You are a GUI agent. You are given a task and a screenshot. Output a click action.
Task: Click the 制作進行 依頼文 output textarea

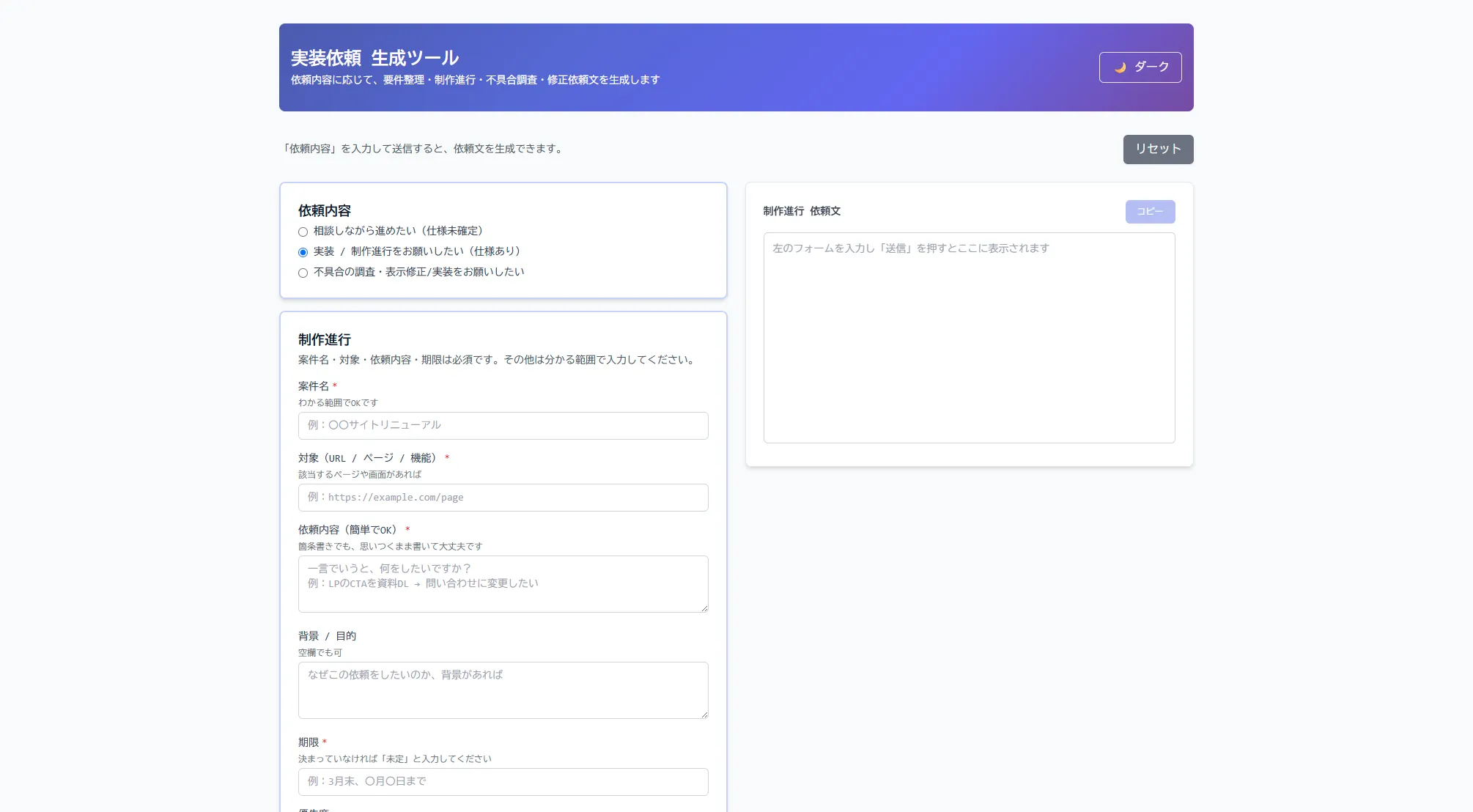pyautogui.click(x=969, y=338)
